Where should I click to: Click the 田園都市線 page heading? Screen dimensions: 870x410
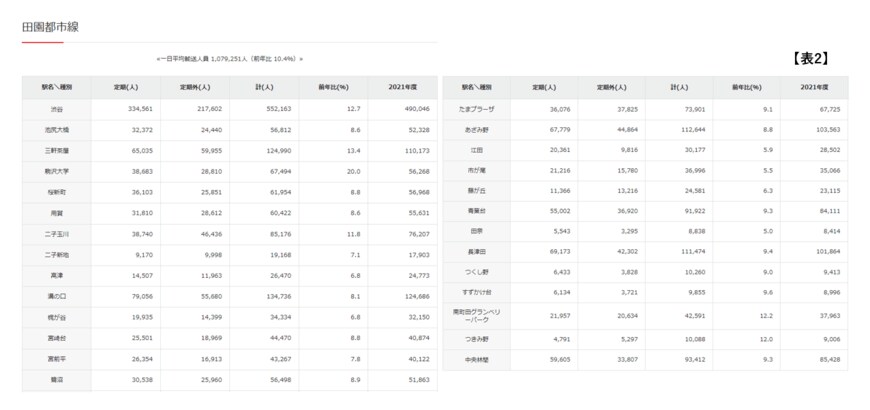point(50,26)
